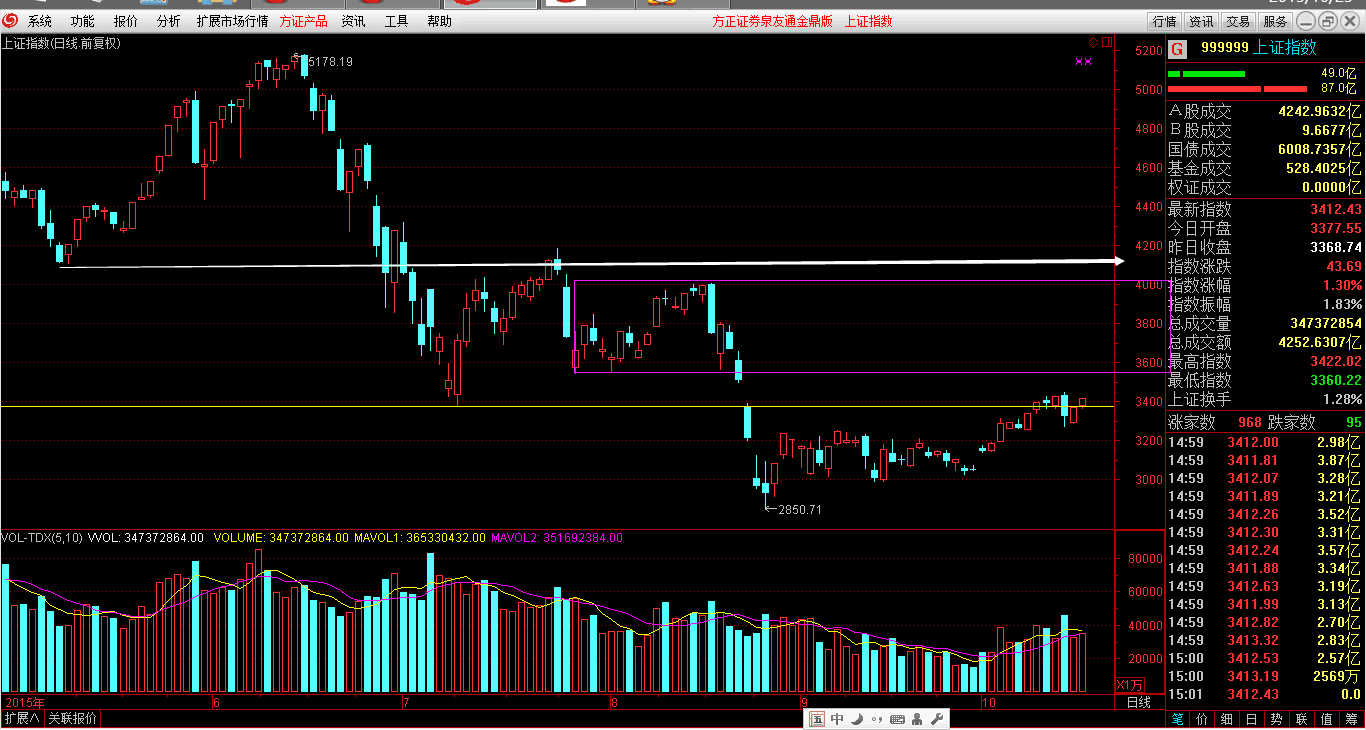Toggle the moon icon in the IME toolbar
The image size is (1366, 730).
[858, 719]
